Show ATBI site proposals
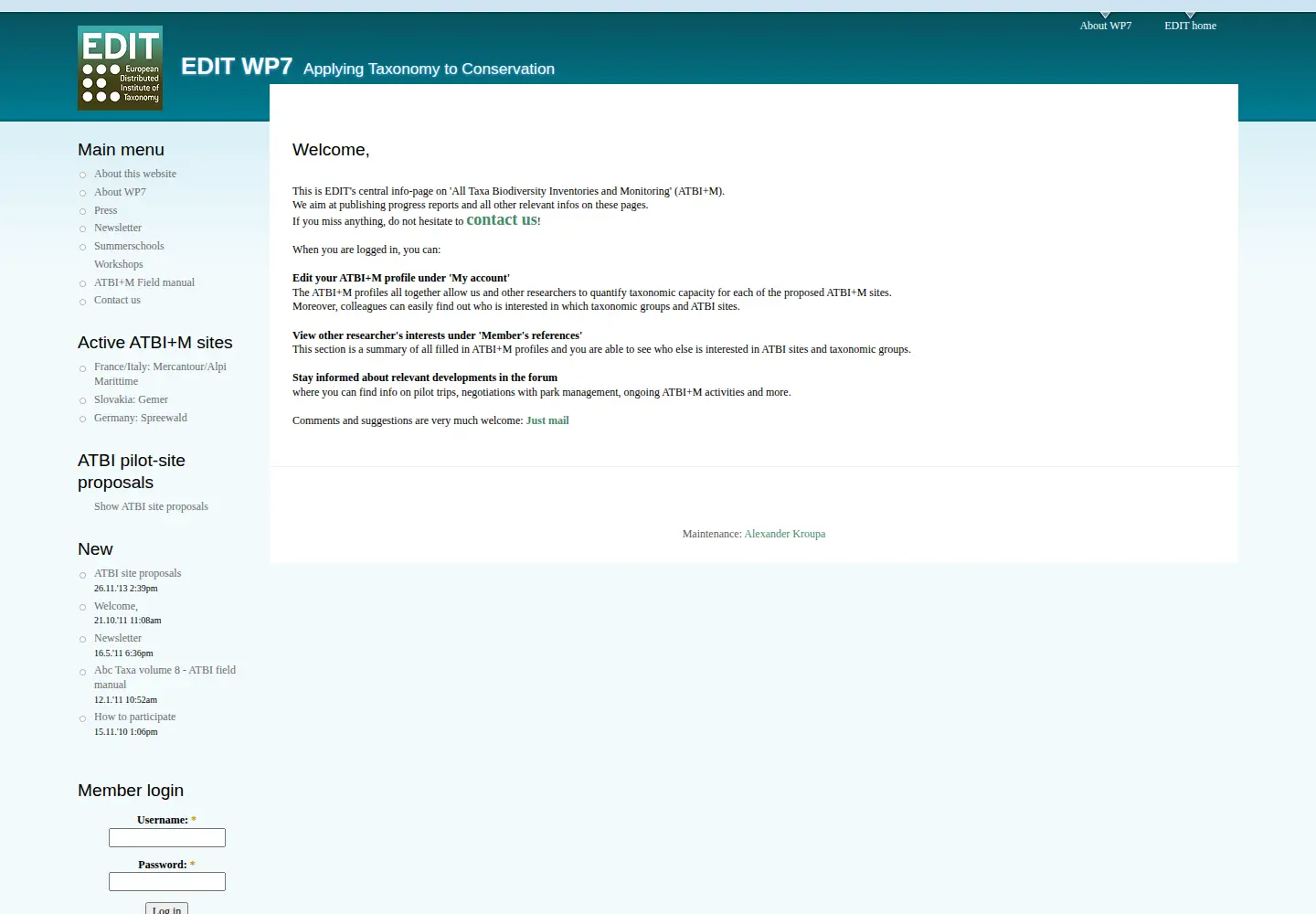 tap(151, 506)
